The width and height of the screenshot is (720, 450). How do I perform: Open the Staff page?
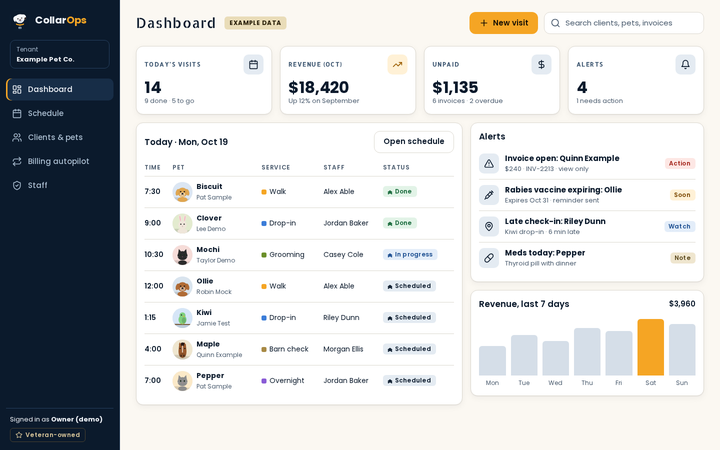tap(60, 185)
